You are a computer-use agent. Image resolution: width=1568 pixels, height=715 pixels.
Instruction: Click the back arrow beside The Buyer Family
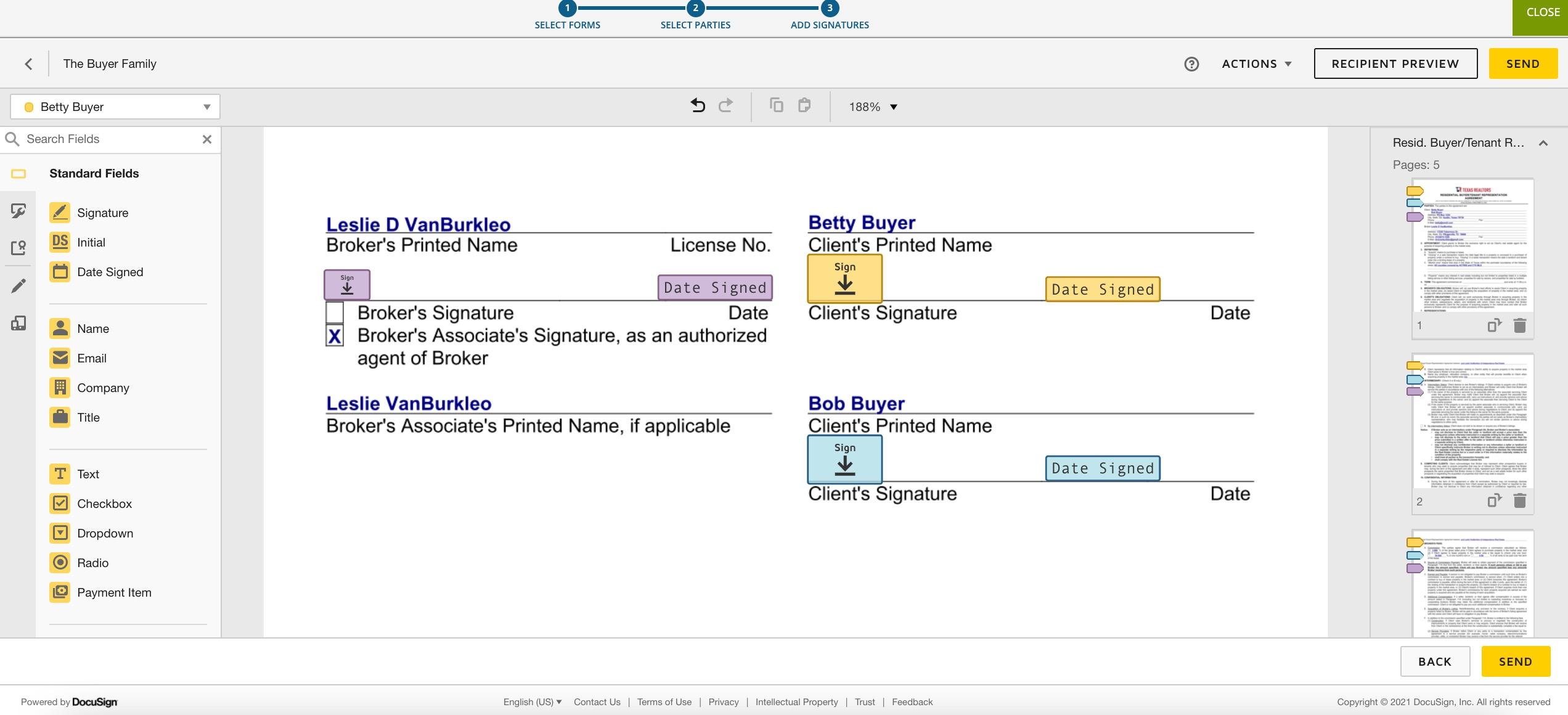click(28, 64)
